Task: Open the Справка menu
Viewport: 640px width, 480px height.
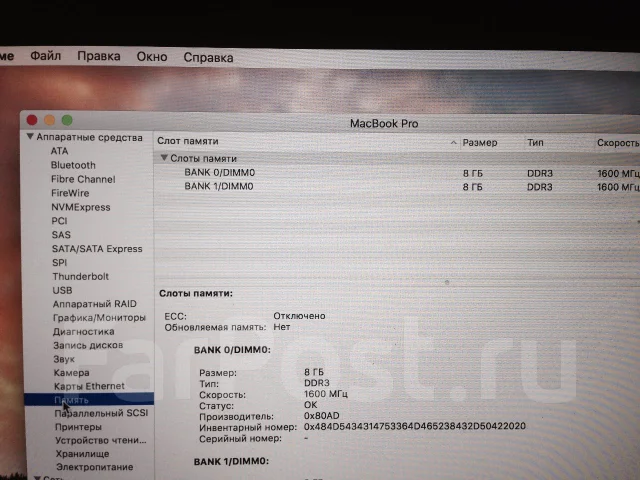Action: click(208, 57)
